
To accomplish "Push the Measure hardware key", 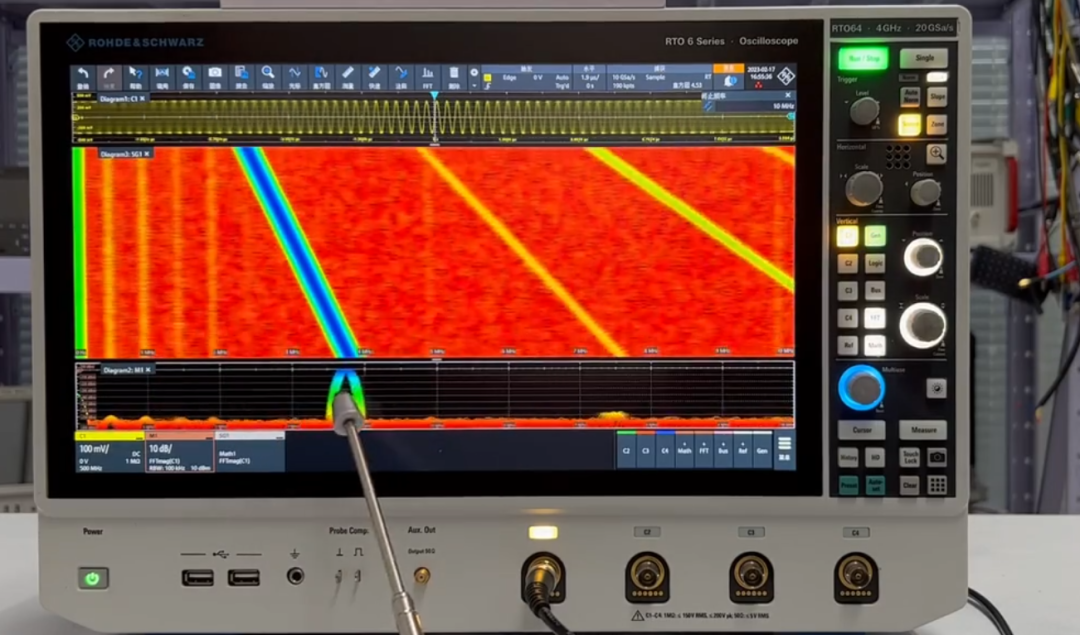I will pyautogui.click(x=924, y=430).
